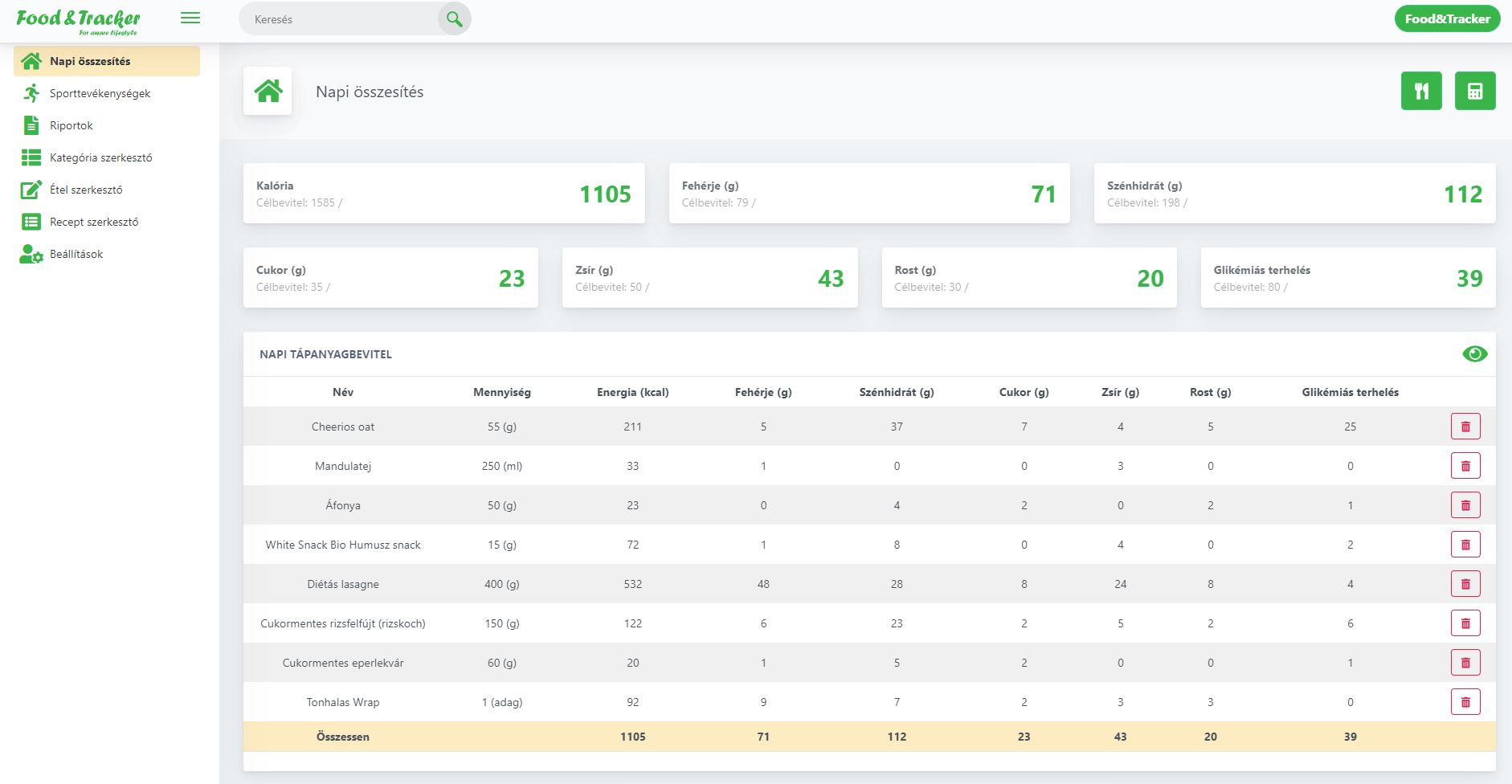Open the Food&Tracker user button
The height and width of the screenshot is (784, 1512).
pos(1447,18)
